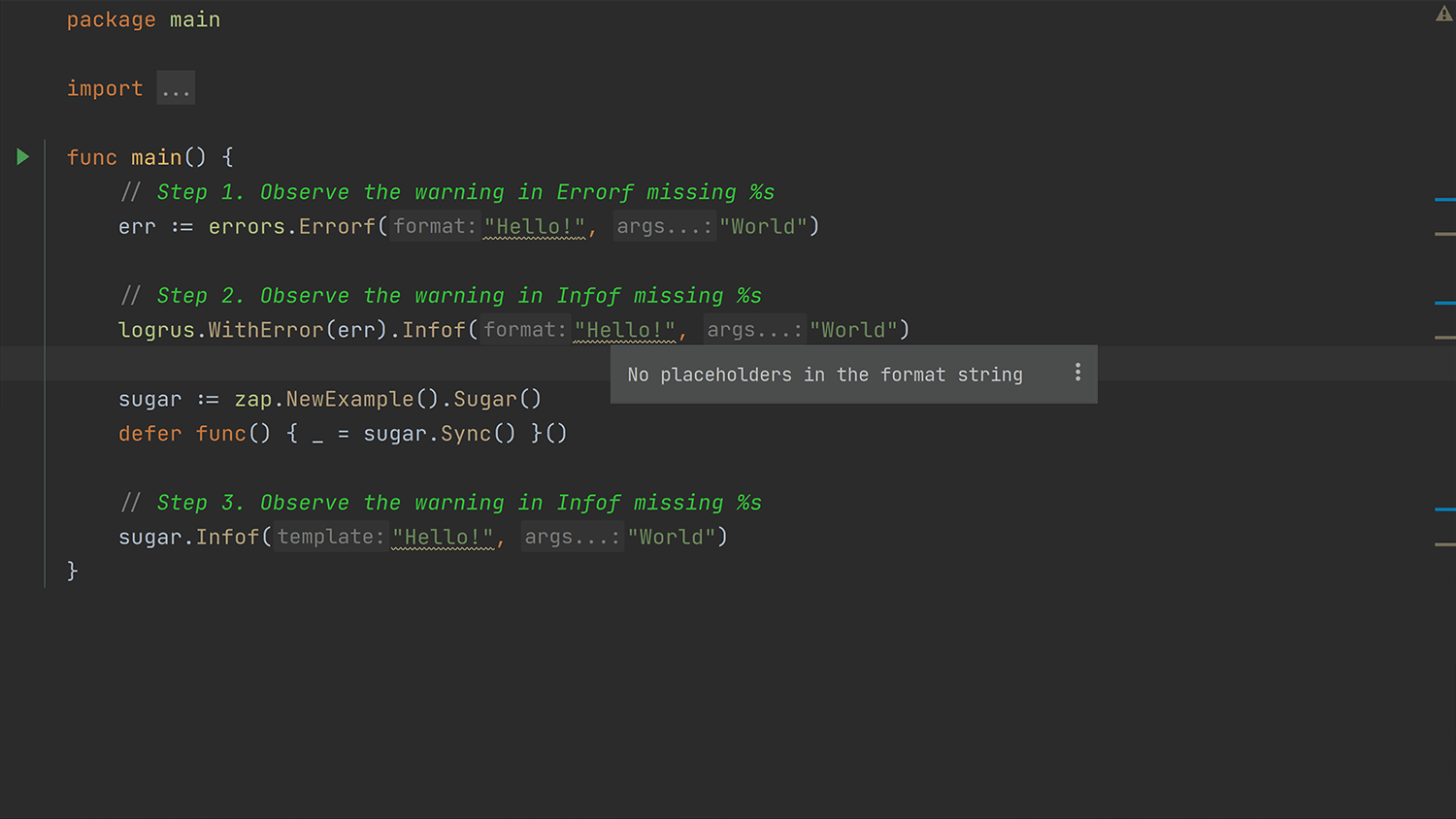Click the 'zap' package identifier
The image size is (1456, 819).
click(x=253, y=399)
